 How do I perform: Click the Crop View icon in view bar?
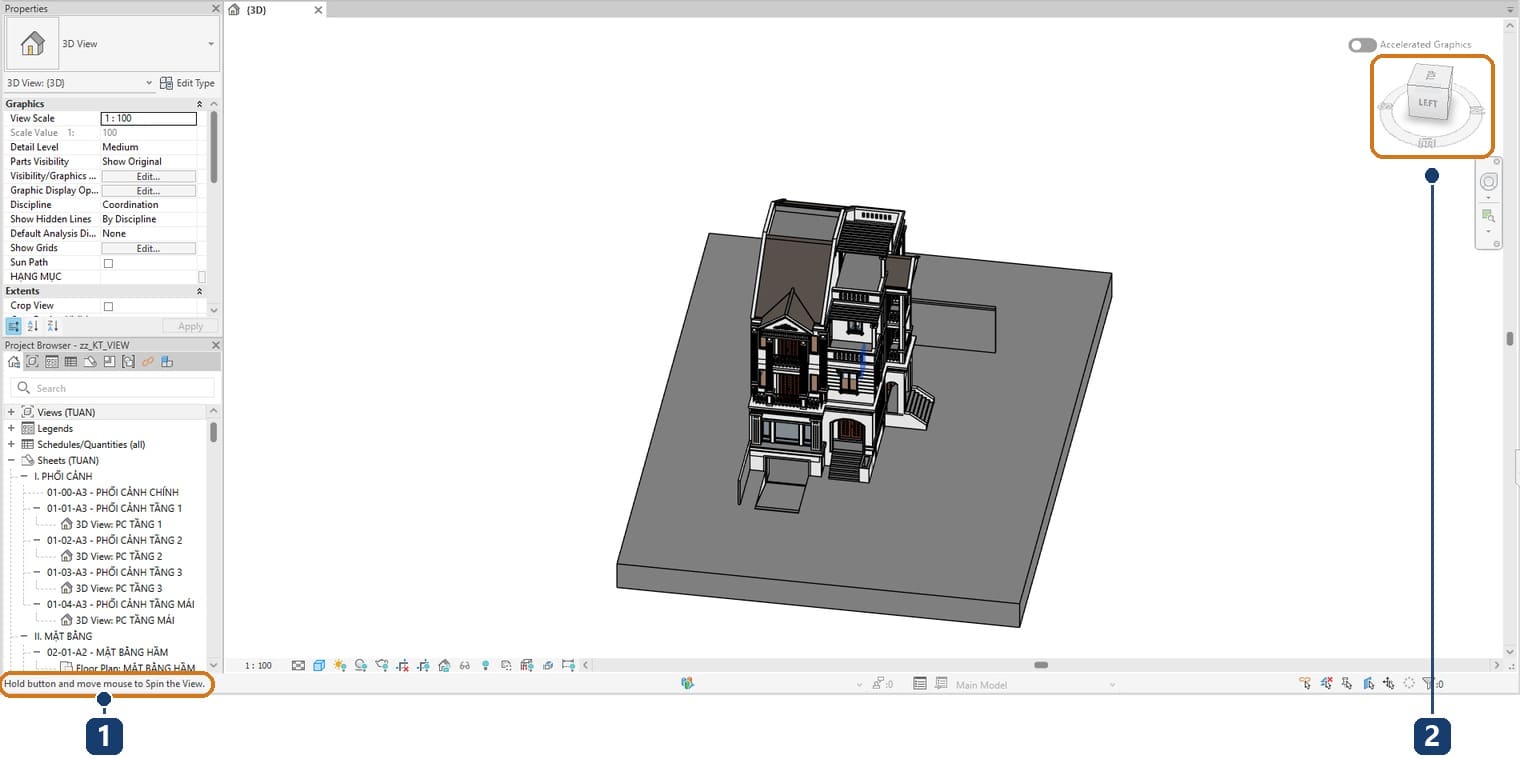point(402,665)
